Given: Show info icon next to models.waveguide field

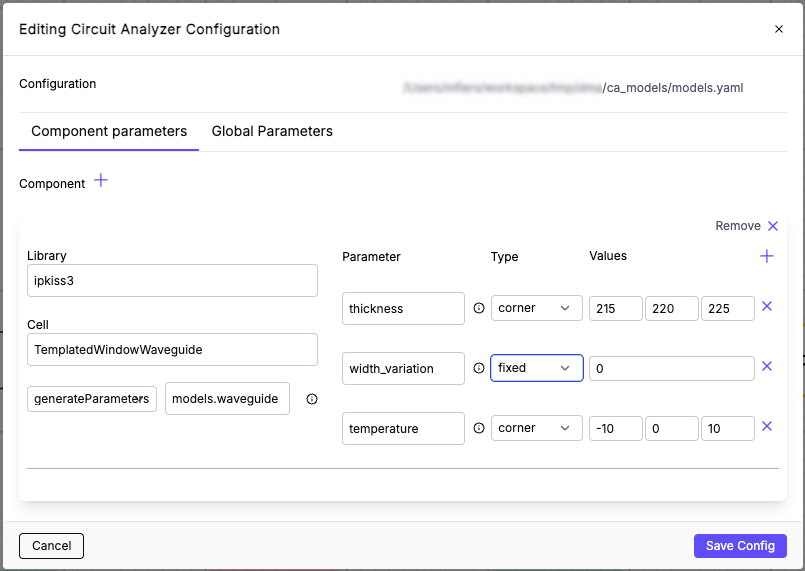Looking at the screenshot, I should 312,399.
